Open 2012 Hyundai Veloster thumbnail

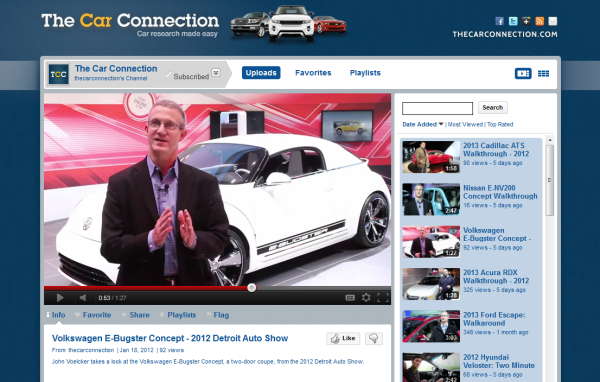pyautogui.click(x=431, y=367)
